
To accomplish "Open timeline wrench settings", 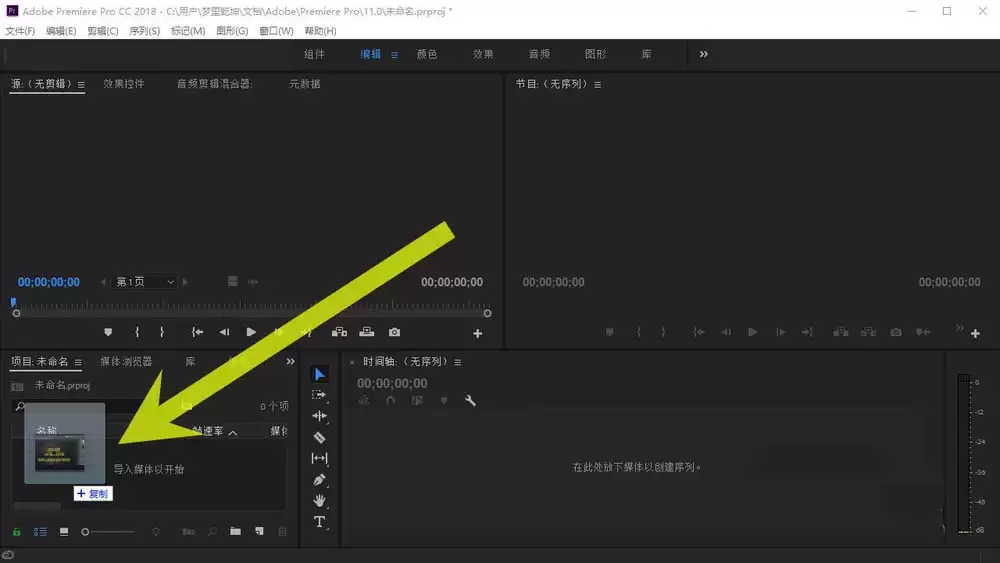I will click(x=470, y=400).
